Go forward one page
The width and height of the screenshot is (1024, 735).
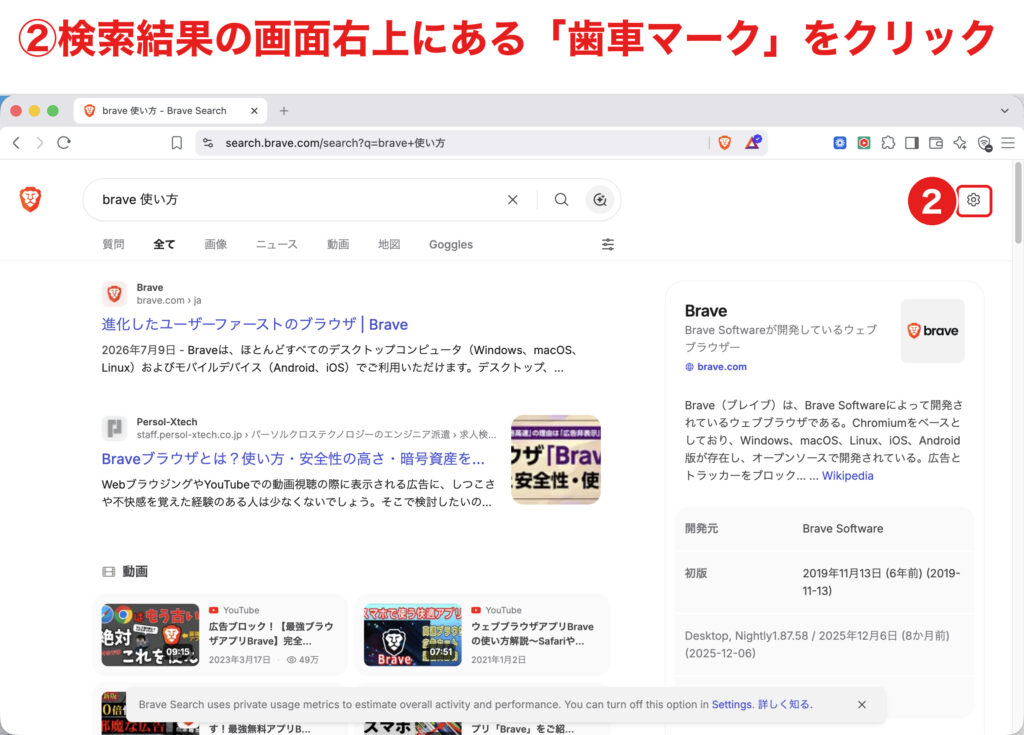(x=40, y=142)
